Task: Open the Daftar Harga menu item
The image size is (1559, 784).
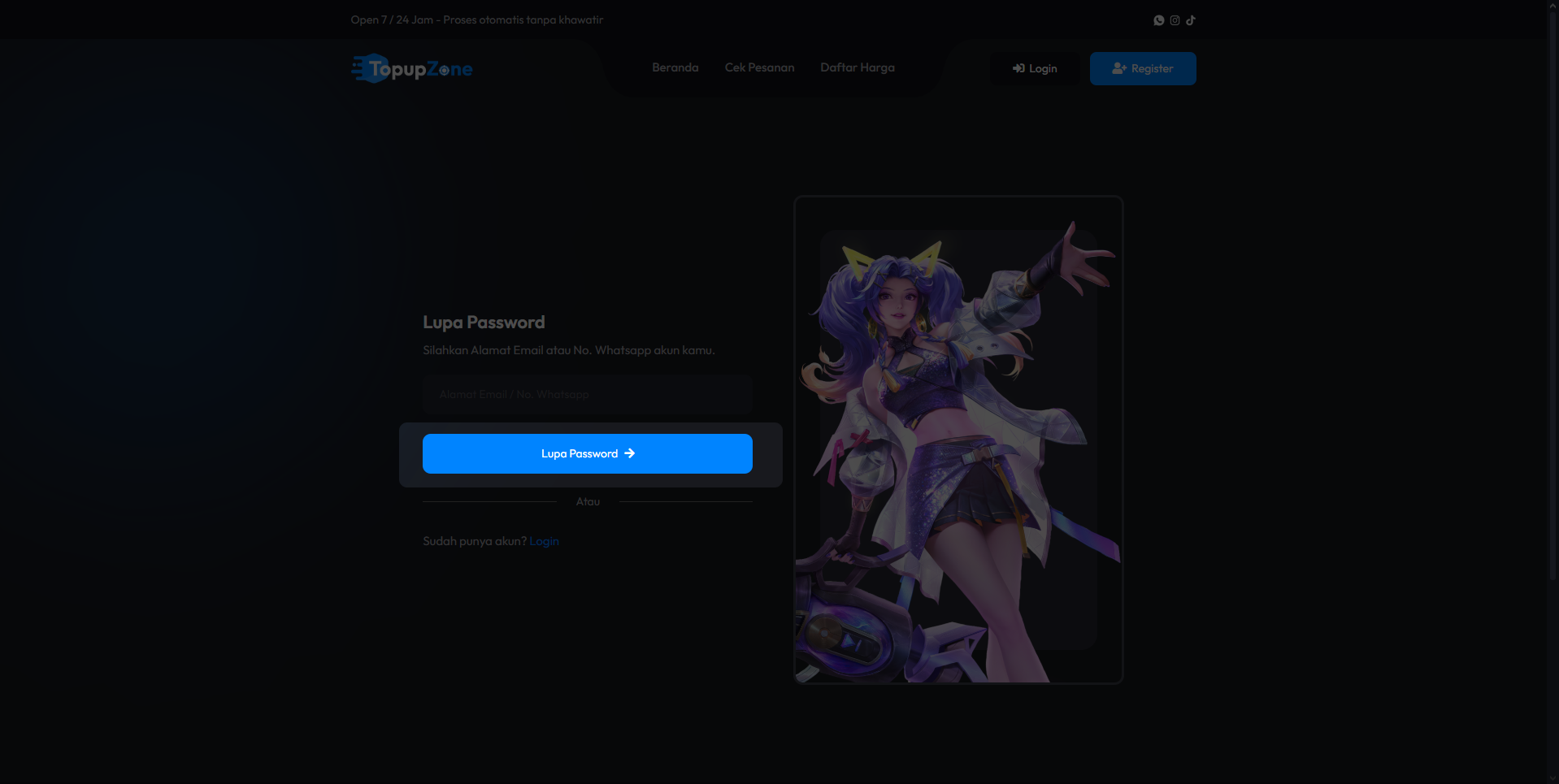Action: point(858,67)
